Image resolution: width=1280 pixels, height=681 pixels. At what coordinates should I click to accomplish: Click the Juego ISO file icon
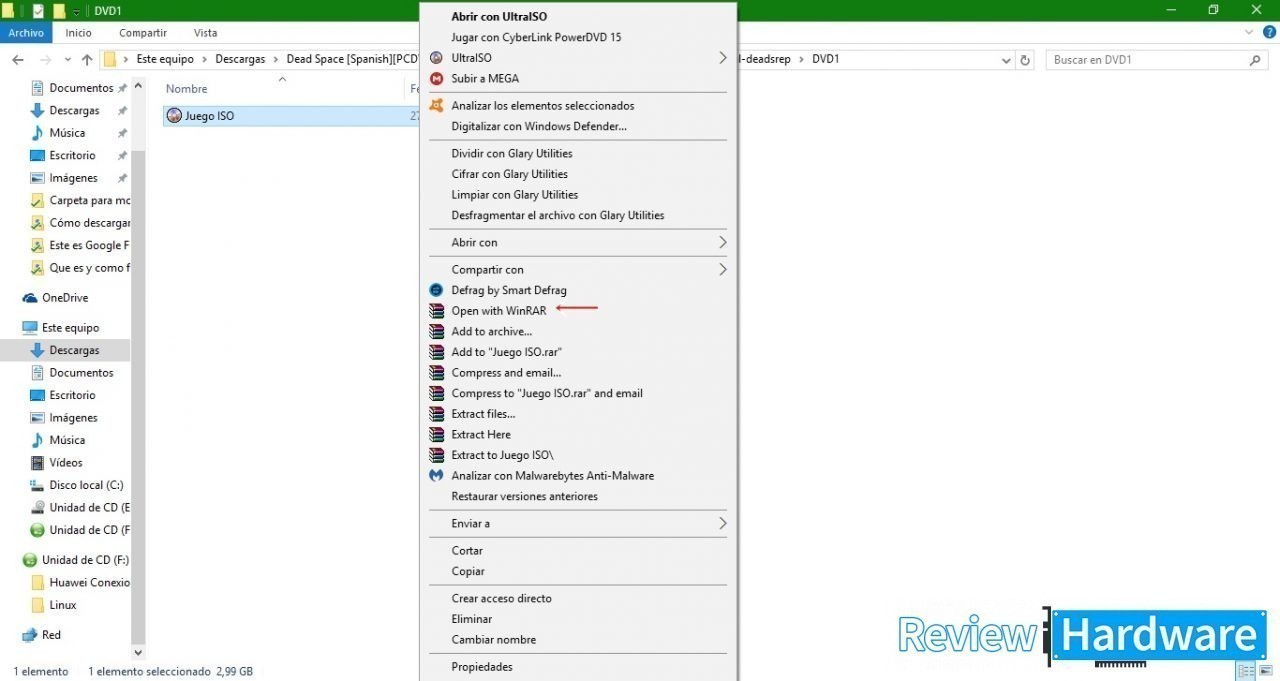pos(174,115)
